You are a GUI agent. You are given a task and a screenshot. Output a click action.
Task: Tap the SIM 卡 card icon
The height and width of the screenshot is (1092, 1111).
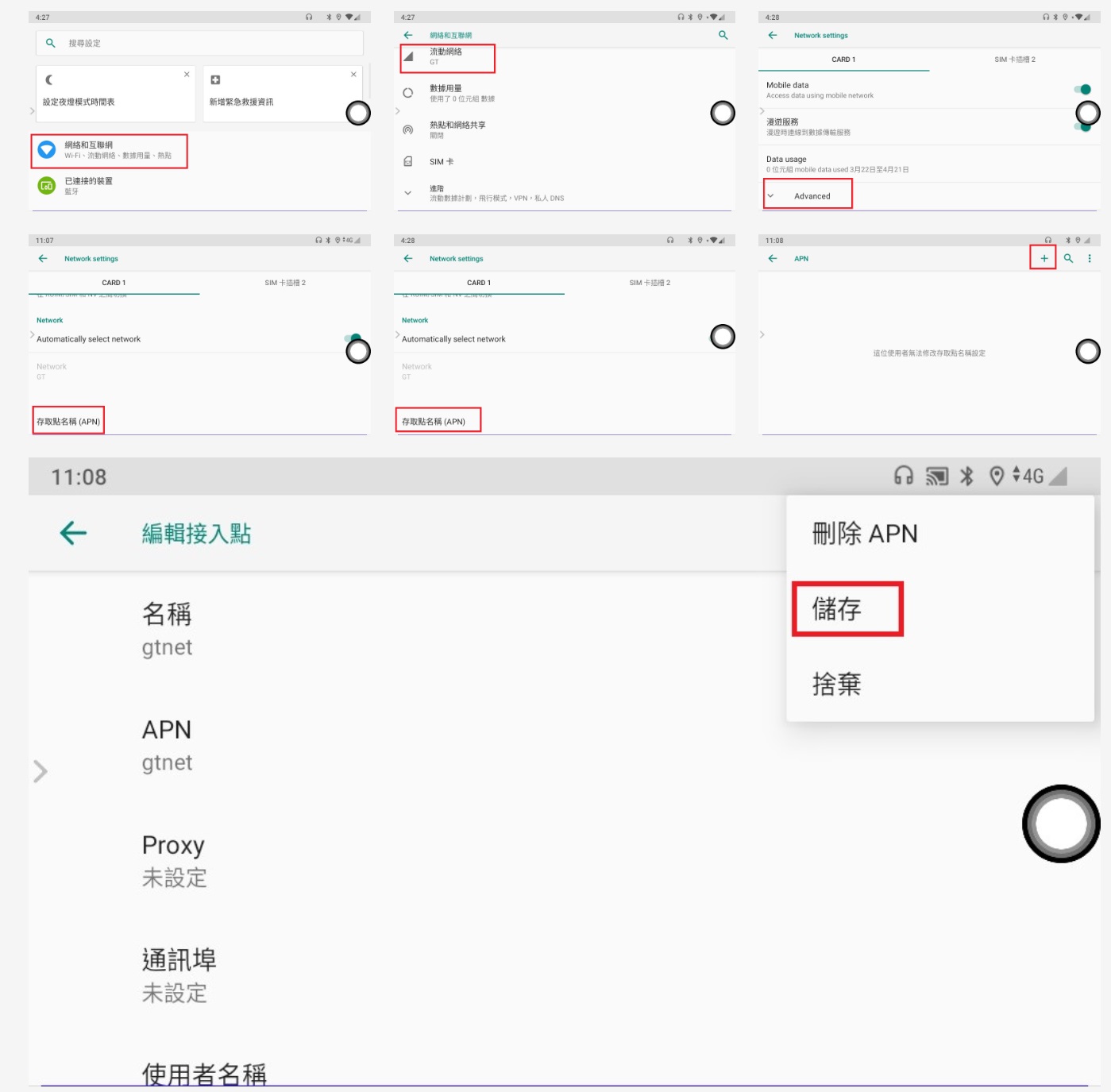408,161
